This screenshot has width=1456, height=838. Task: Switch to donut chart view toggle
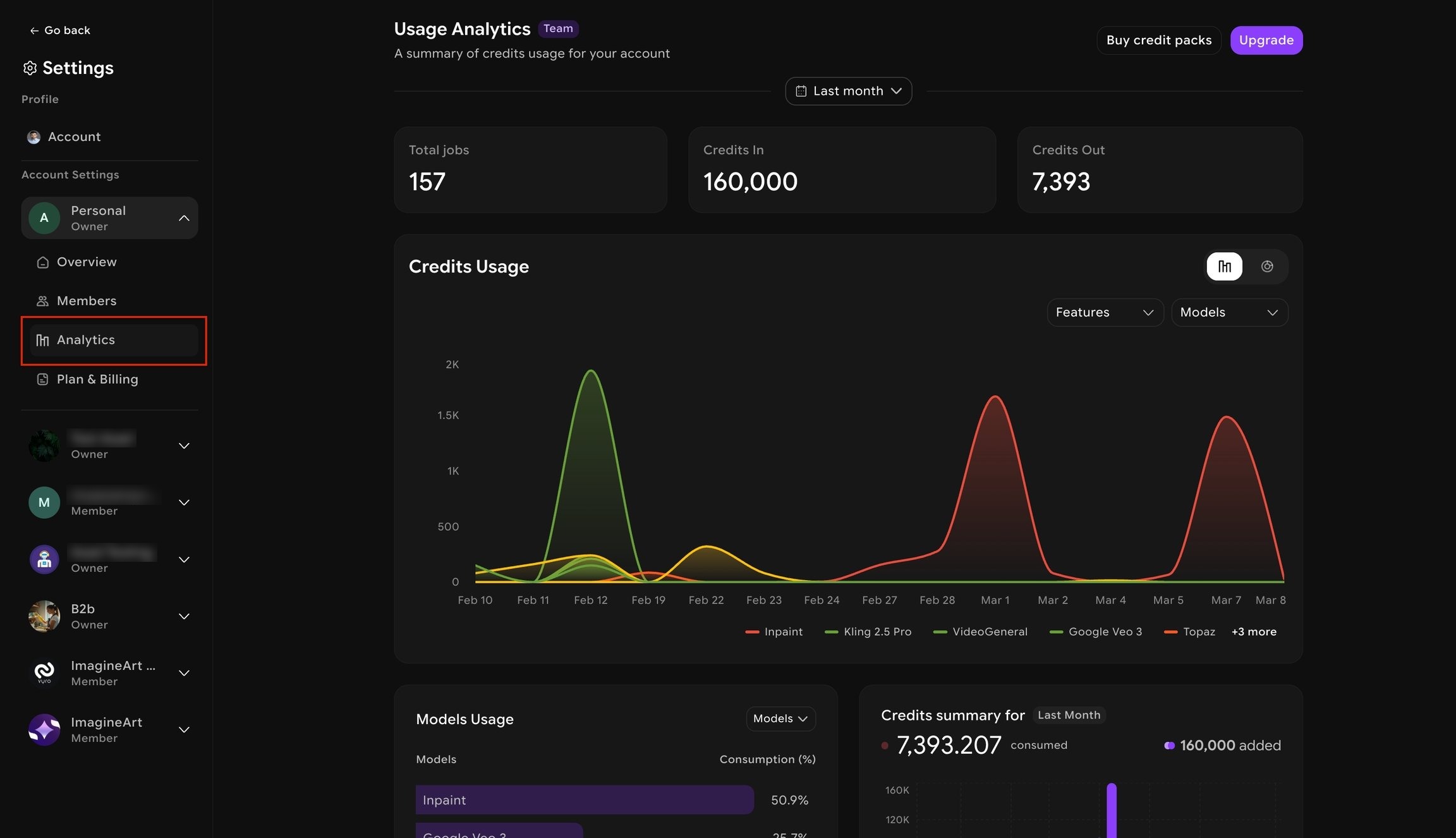[x=1266, y=267]
